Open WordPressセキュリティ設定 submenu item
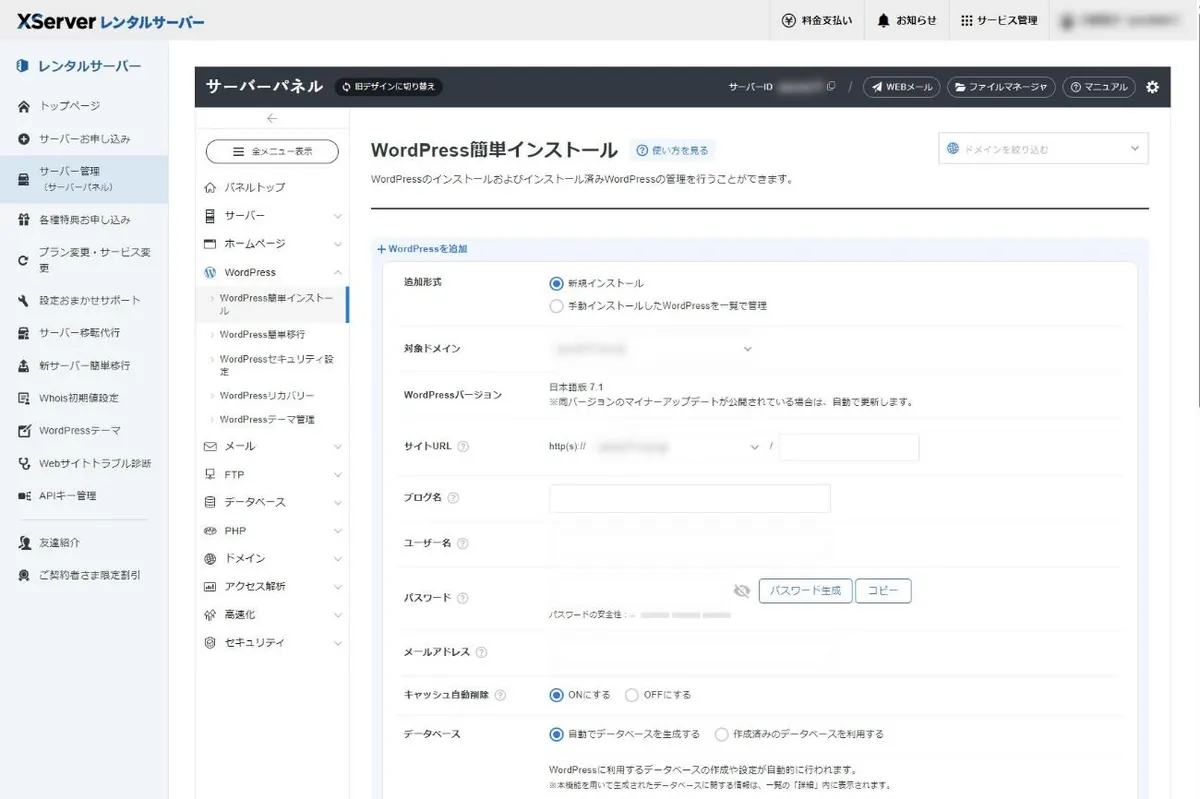 click(x=272, y=365)
